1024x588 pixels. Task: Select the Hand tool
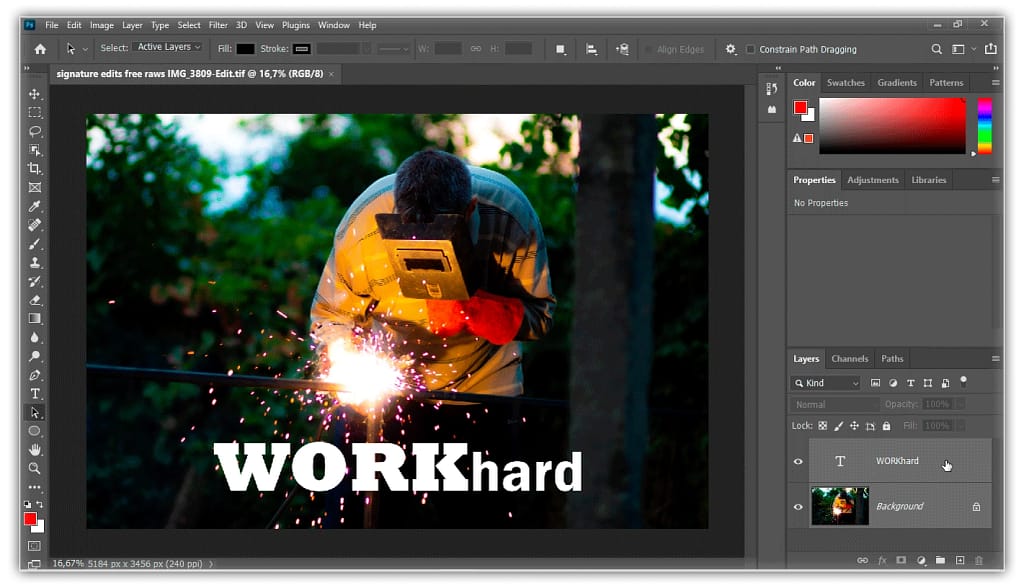click(x=35, y=449)
